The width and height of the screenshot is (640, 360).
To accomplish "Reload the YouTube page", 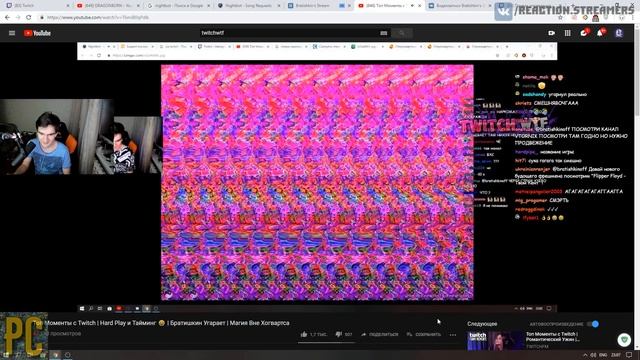I will pos(29,18).
